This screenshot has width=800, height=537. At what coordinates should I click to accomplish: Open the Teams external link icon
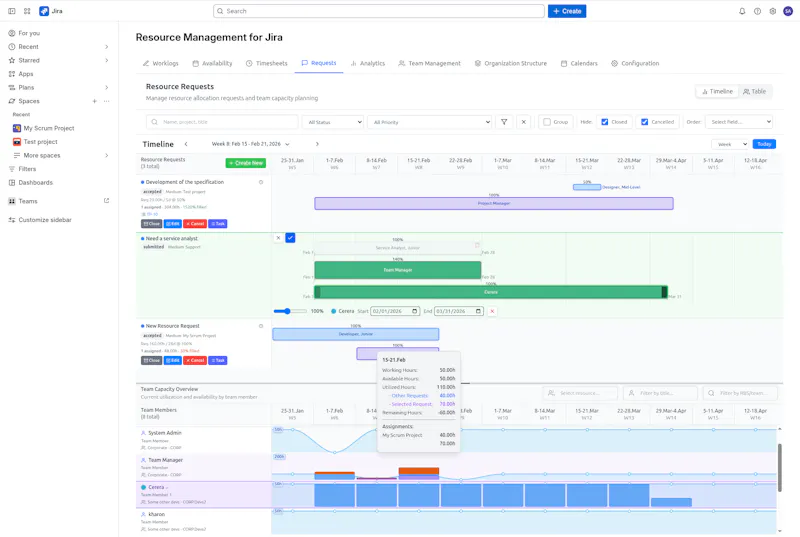tap(106, 201)
